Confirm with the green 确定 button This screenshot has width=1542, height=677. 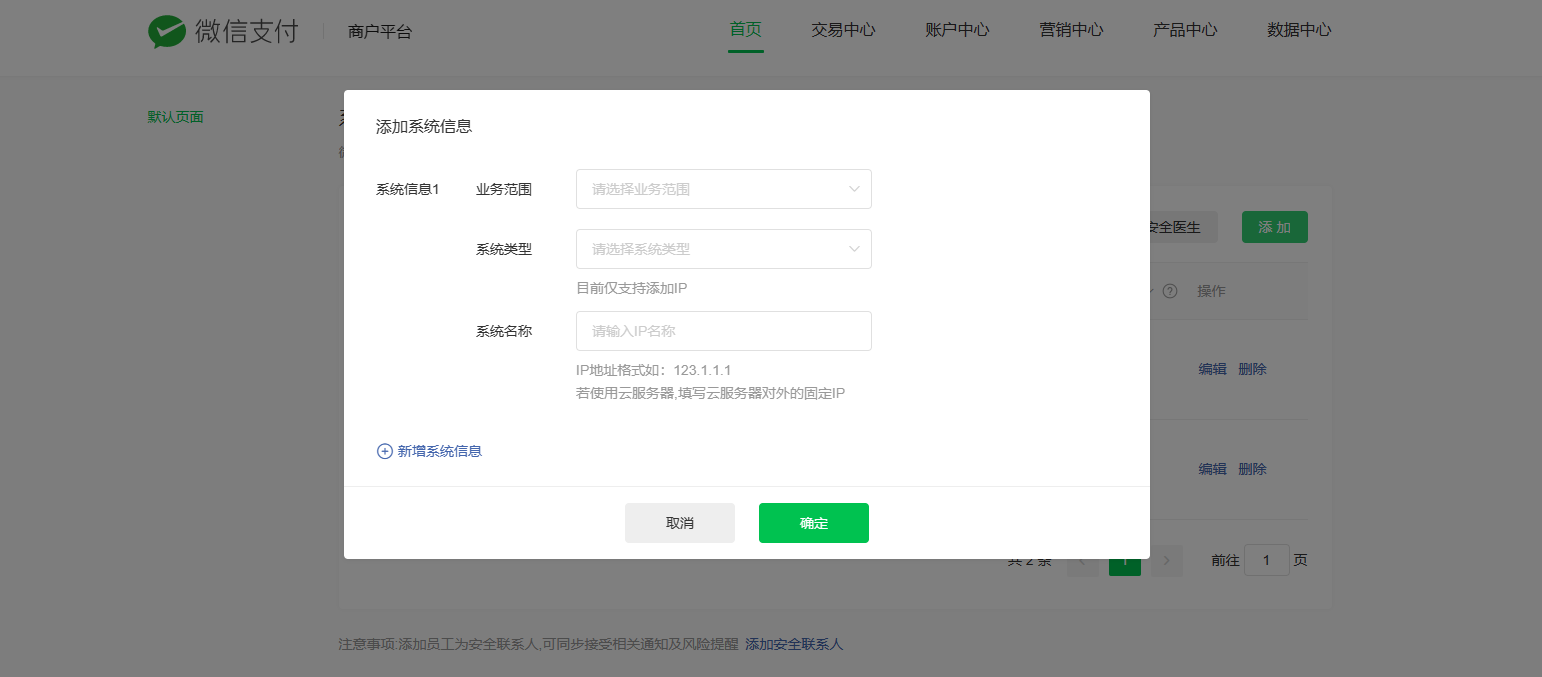813,523
